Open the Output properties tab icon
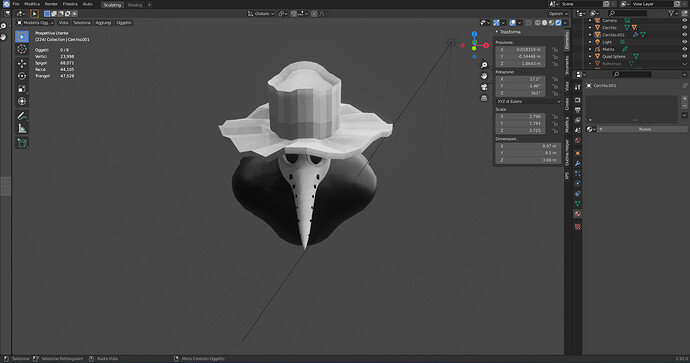The image size is (690, 363). pos(577,110)
